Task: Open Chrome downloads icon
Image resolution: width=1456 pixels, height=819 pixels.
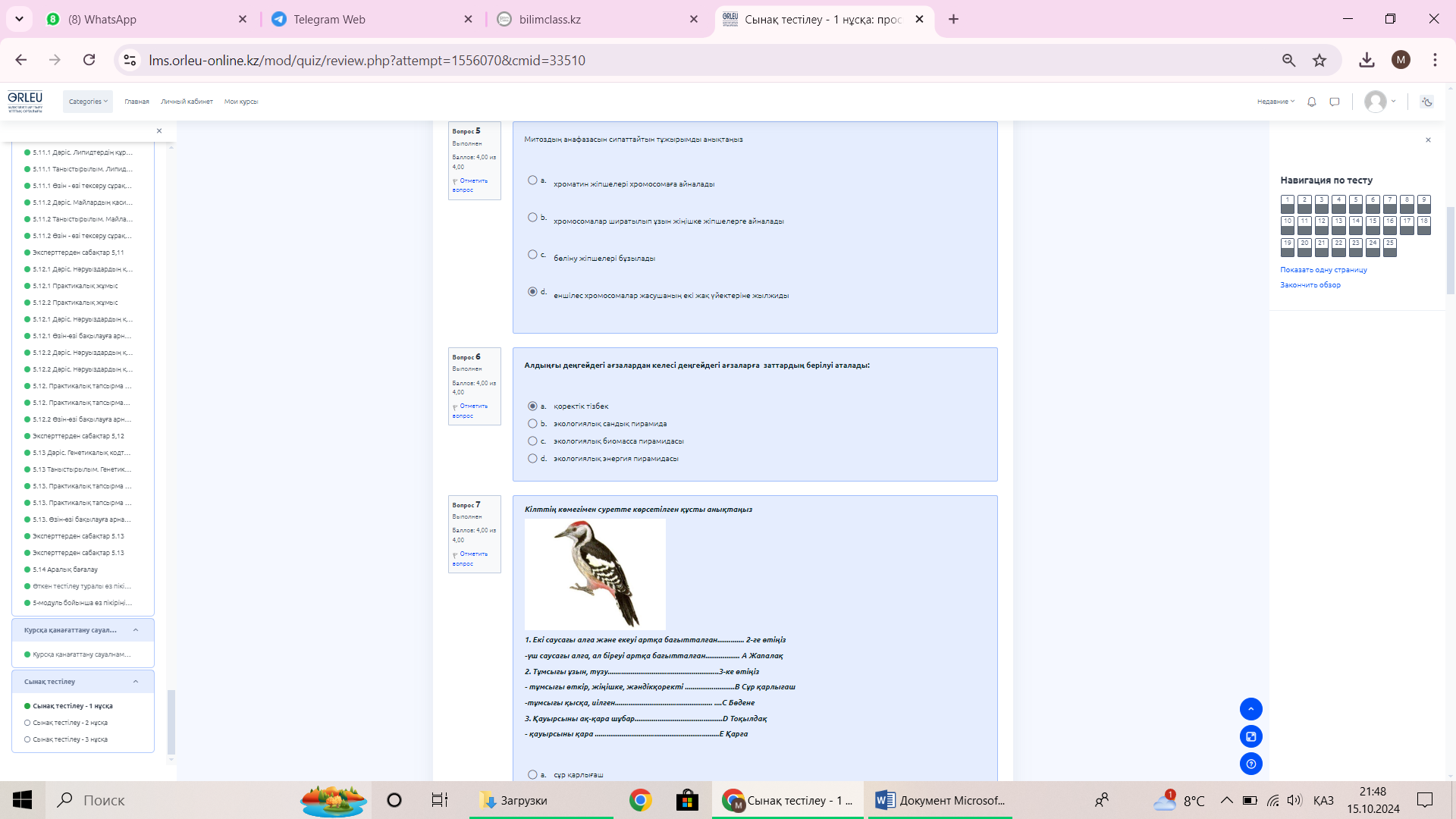Action: point(1367,60)
